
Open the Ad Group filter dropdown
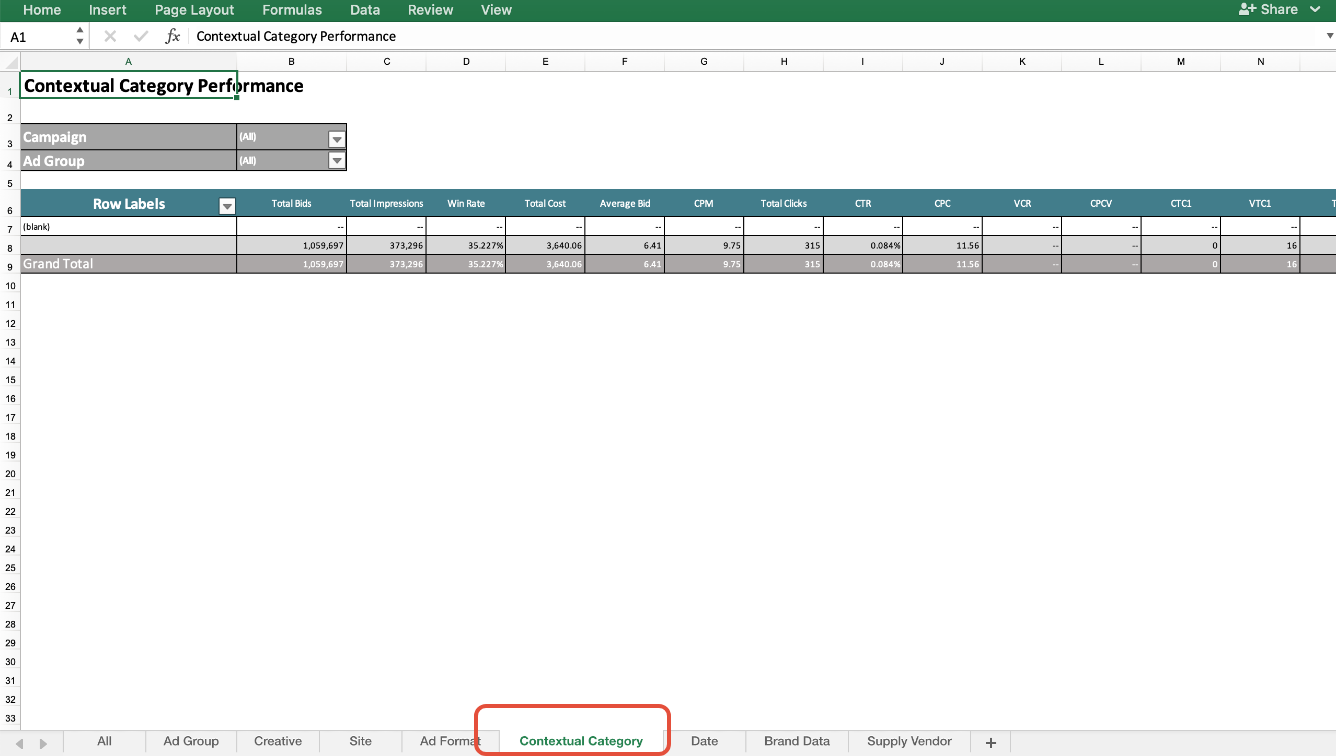tap(337, 161)
